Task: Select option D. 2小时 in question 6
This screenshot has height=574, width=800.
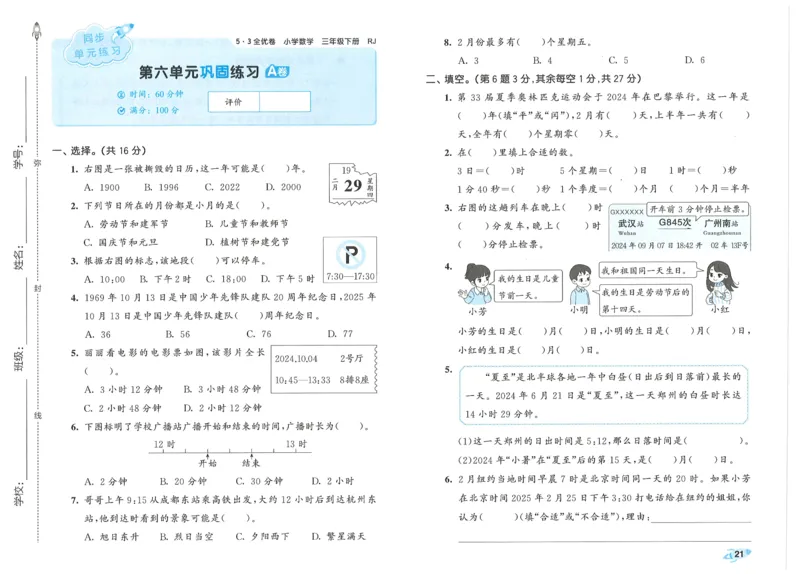Action: 332,481
